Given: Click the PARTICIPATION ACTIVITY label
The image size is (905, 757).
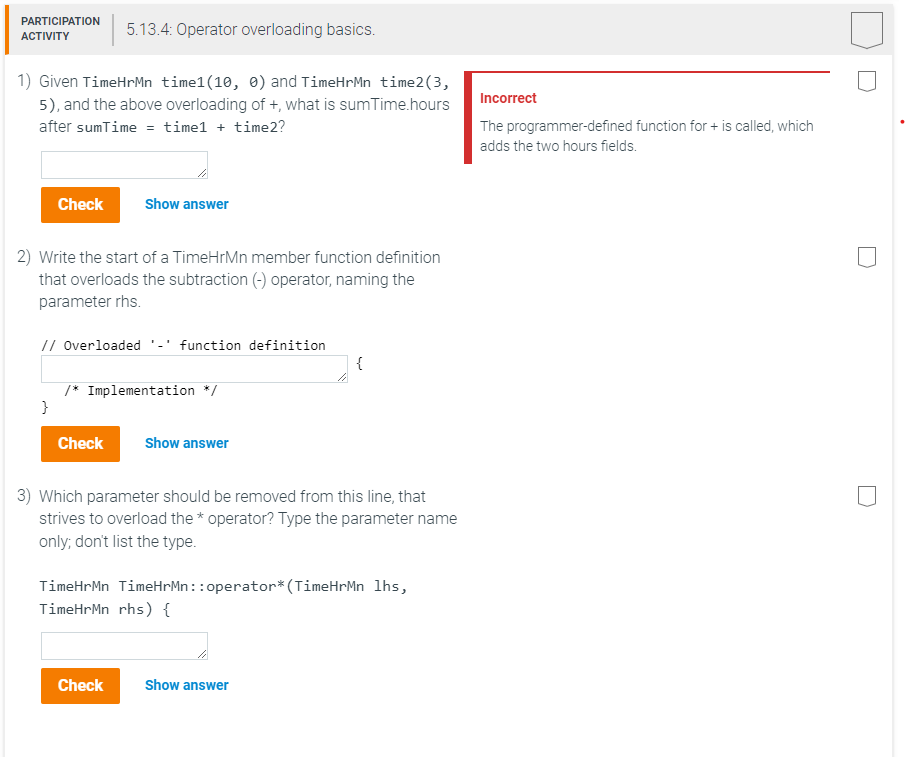Looking at the screenshot, I should click(x=60, y=27).
